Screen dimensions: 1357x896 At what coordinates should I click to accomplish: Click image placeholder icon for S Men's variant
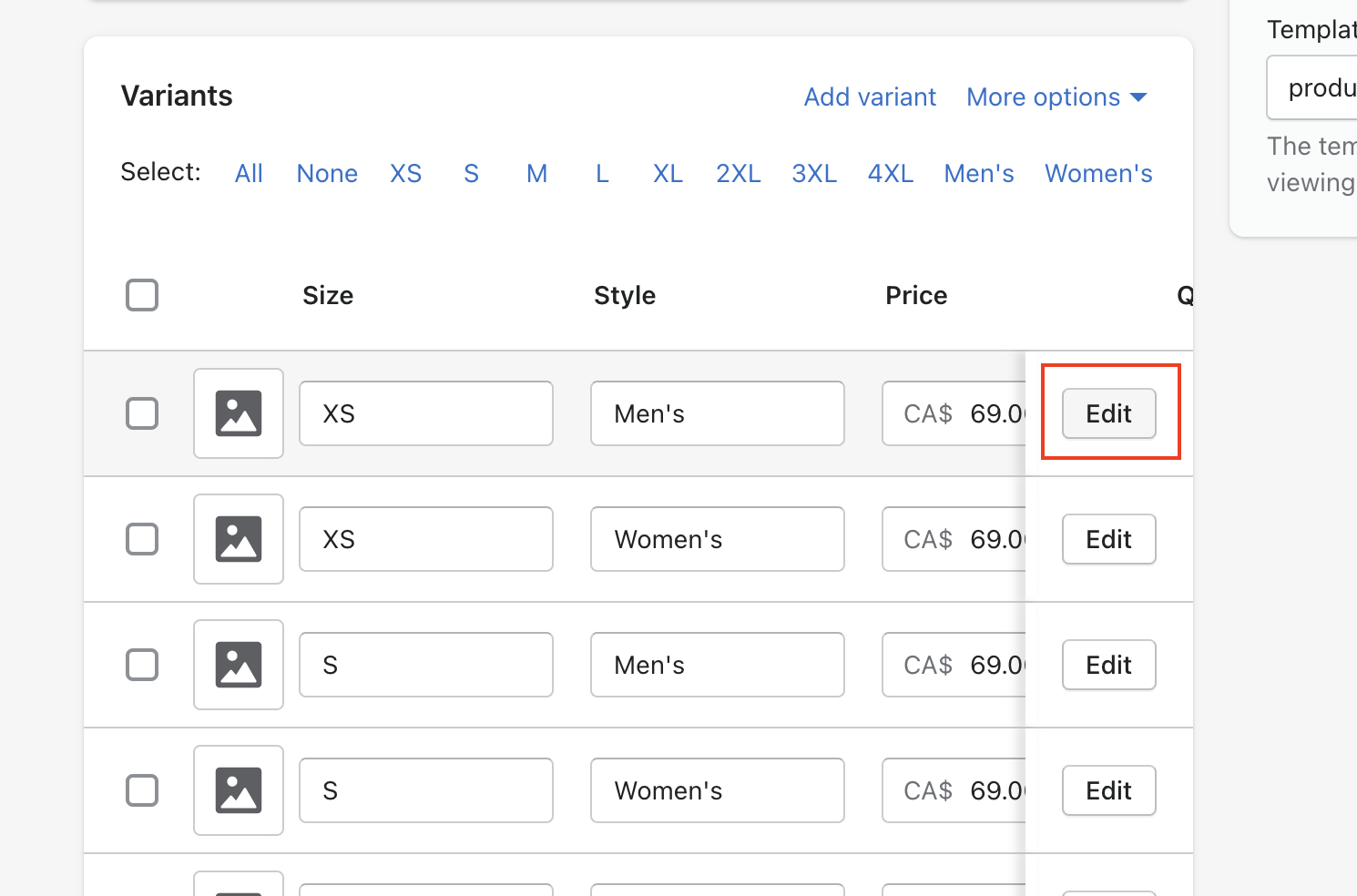pos(238,665)
